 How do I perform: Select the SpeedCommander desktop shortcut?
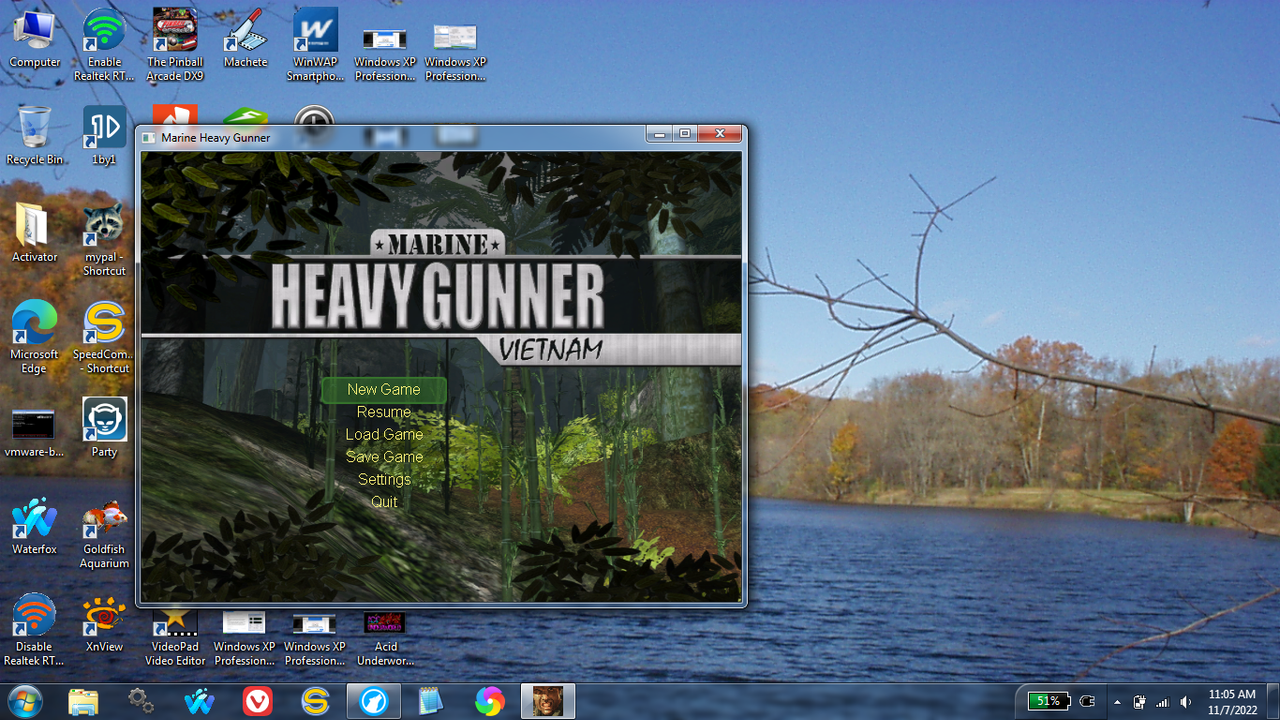click(x=104, y=338)
